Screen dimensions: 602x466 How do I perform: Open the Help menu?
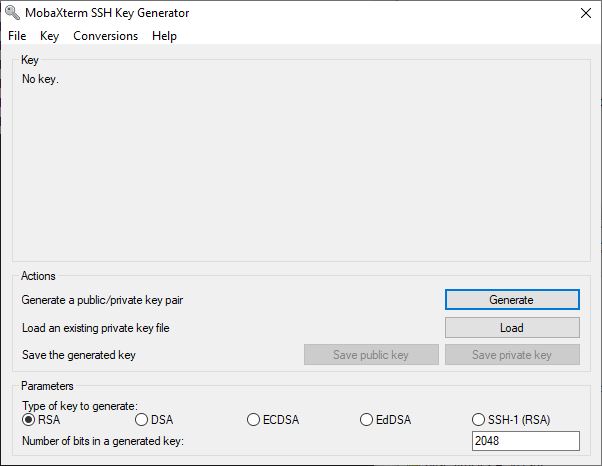click(164, 36)
